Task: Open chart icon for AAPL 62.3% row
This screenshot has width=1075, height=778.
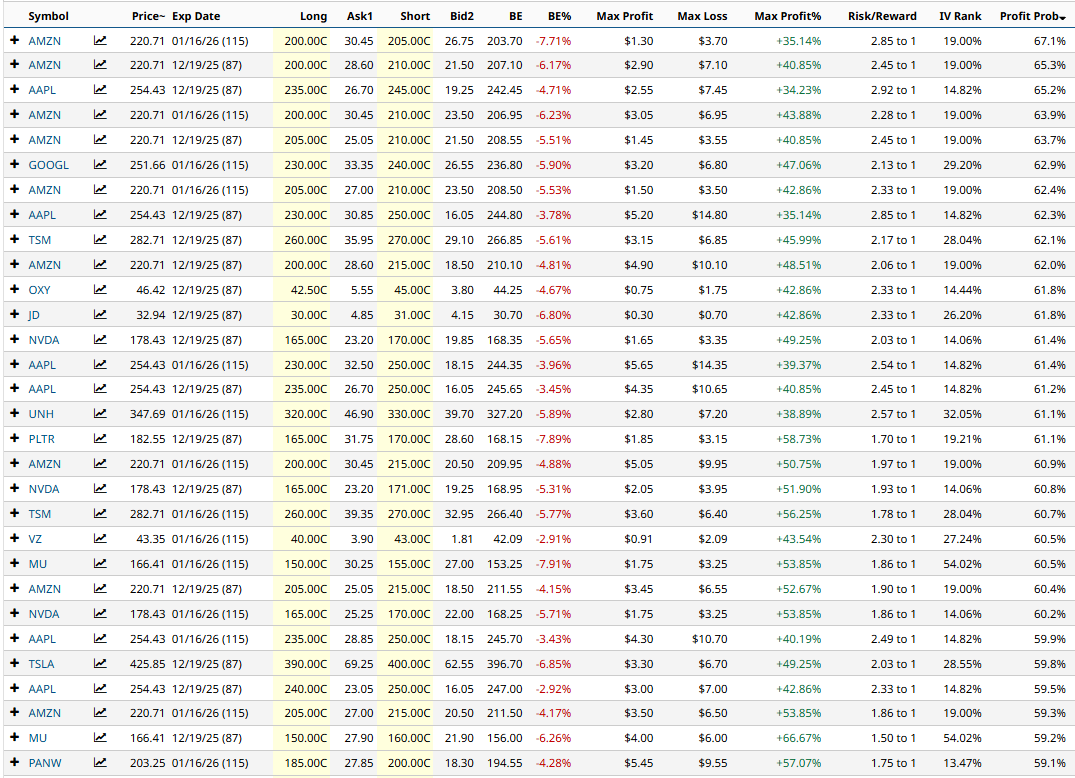Action: pos(100,215)
